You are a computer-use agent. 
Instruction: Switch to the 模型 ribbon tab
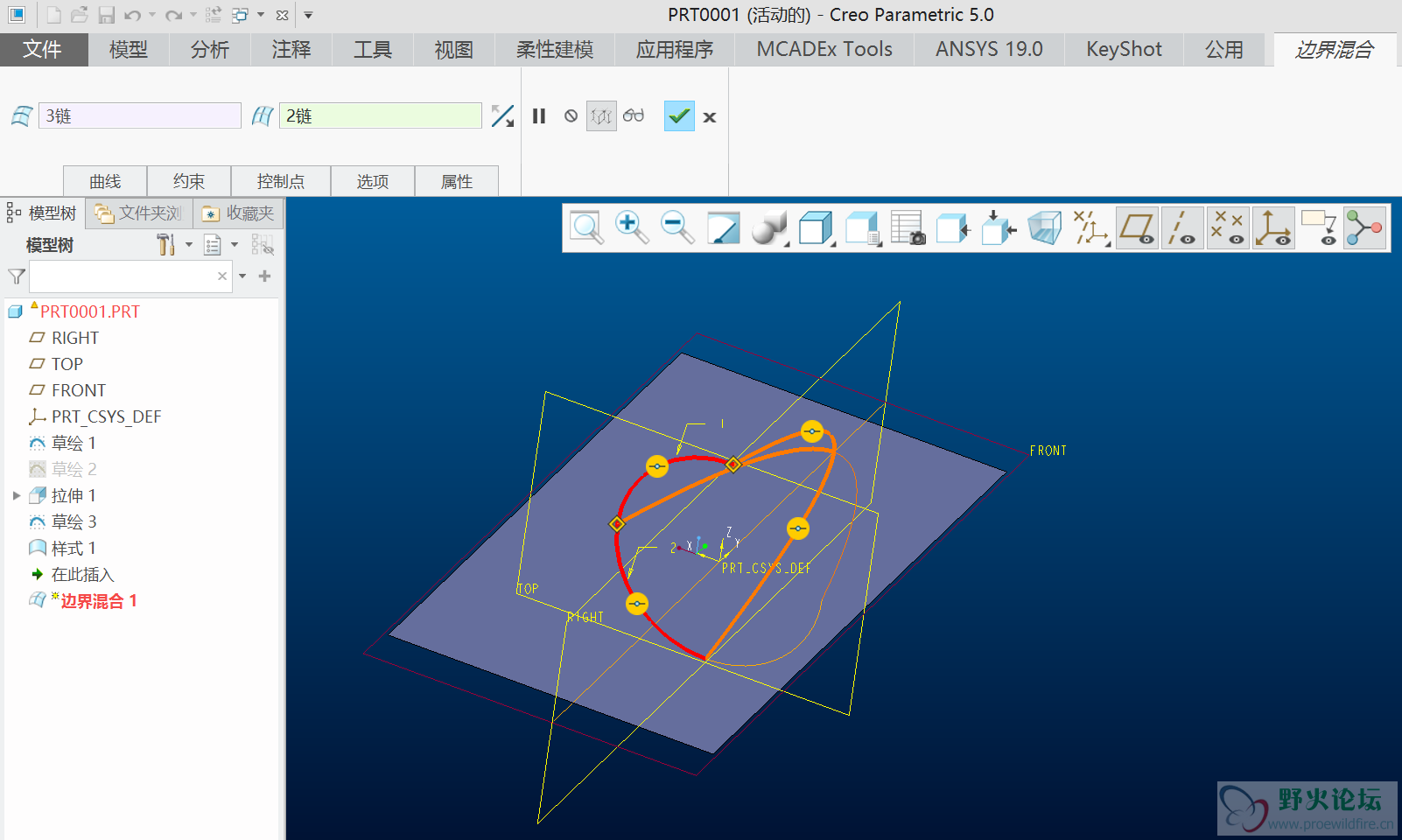[x=128, y=50]
